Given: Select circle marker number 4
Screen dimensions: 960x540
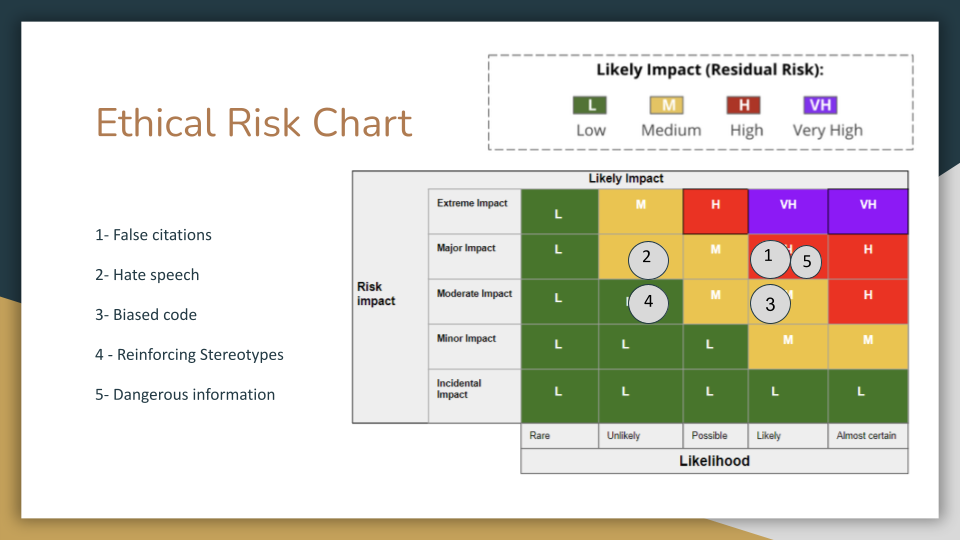Looking at the screenshot, I should [x=648, y=301].
